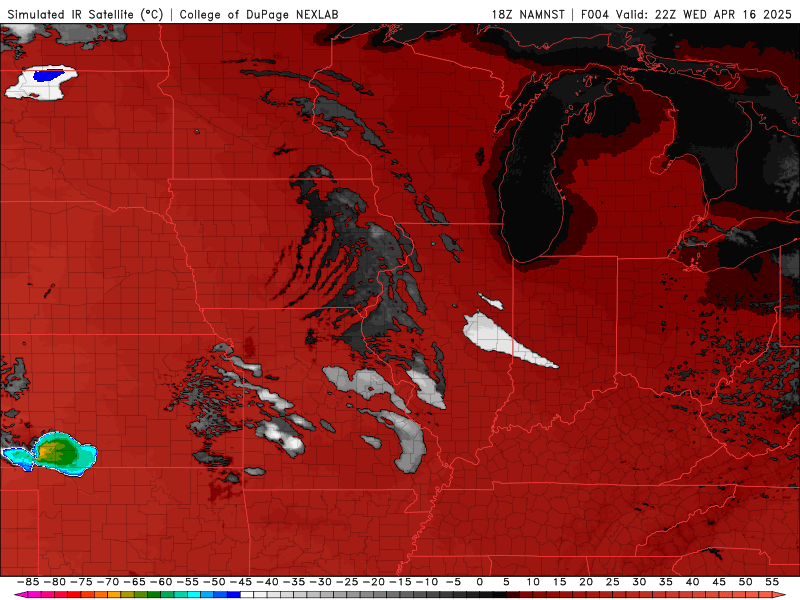Select the -25 value on the temperature scale
Viewport: 800px width, 600px height.
[x=346, y=582]
